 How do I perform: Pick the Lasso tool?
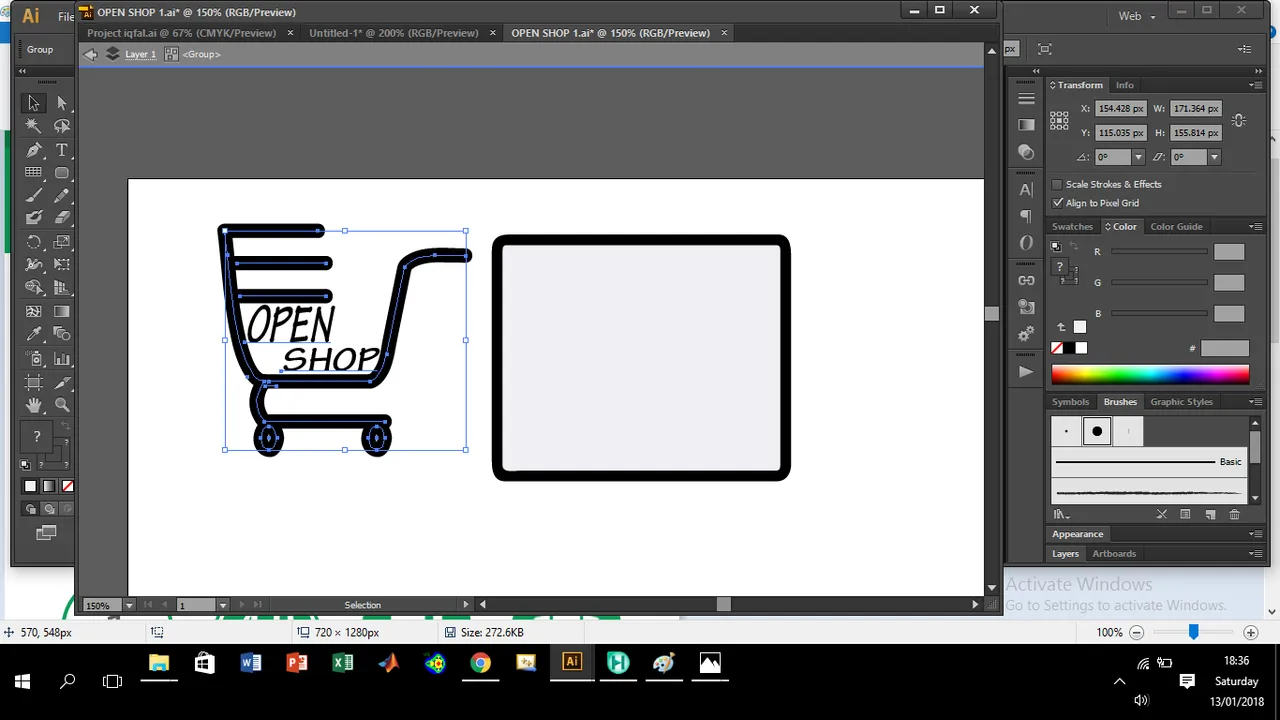(x=62, y=126)
